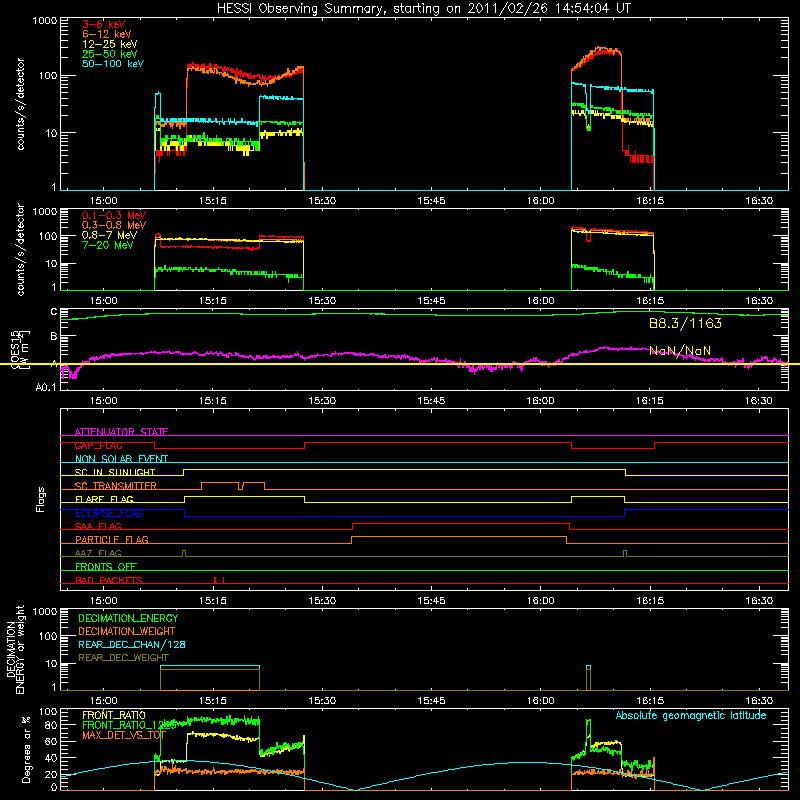
Task: Select the ATTENUATOR_STATE flag label
Action: pos(121,432)
